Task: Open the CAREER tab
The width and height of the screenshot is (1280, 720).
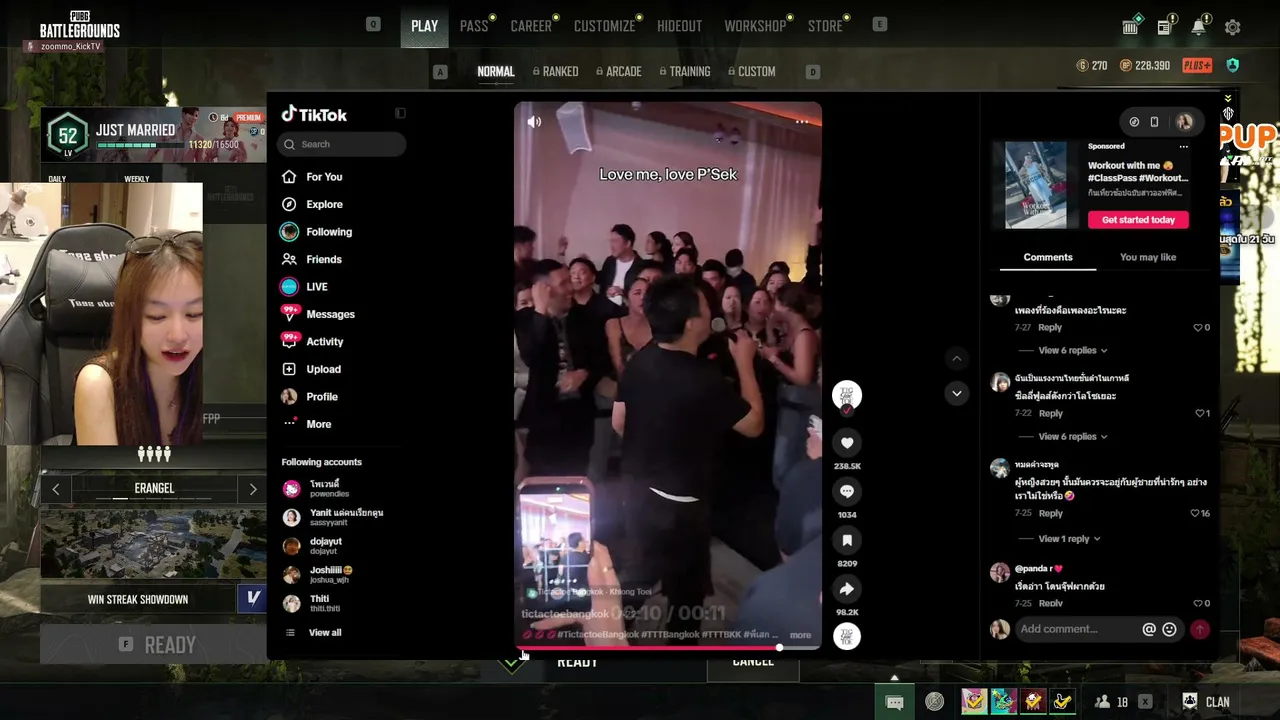Action: [x=531, y=26]
